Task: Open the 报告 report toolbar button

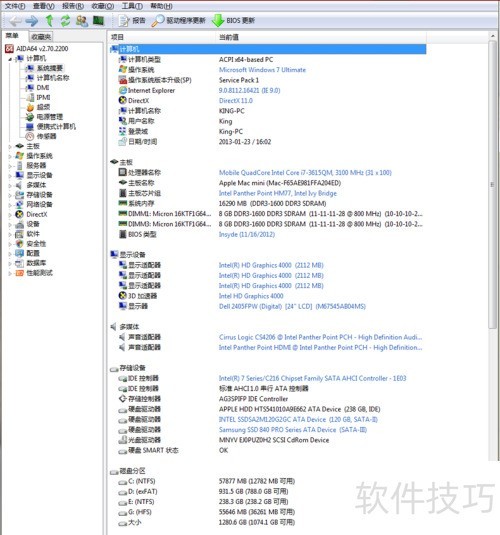Action: (132, 21)
